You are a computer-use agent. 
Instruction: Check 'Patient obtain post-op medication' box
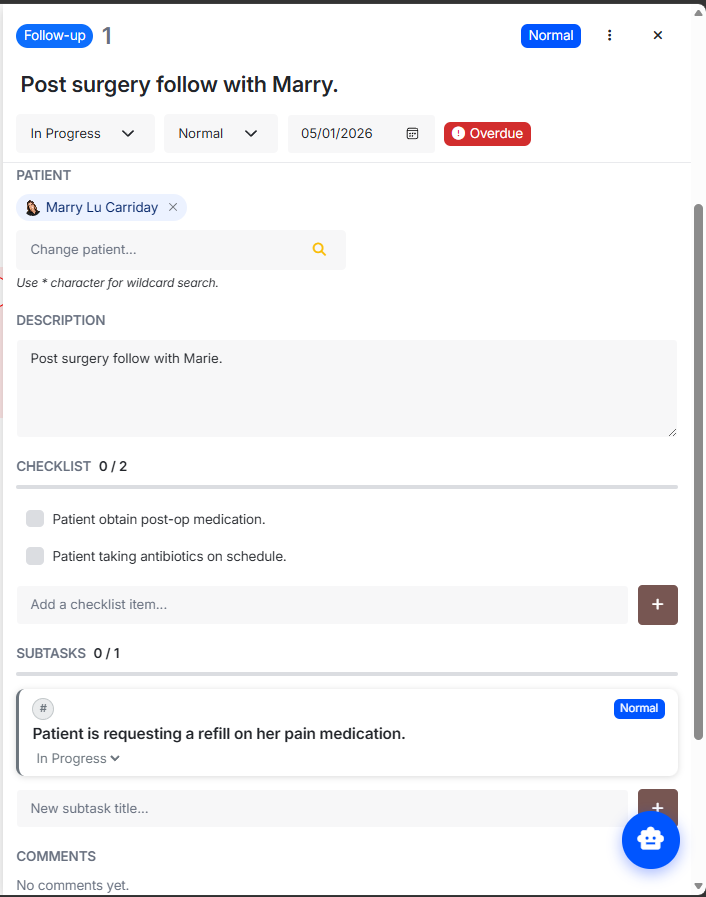[x=35, y=519]
